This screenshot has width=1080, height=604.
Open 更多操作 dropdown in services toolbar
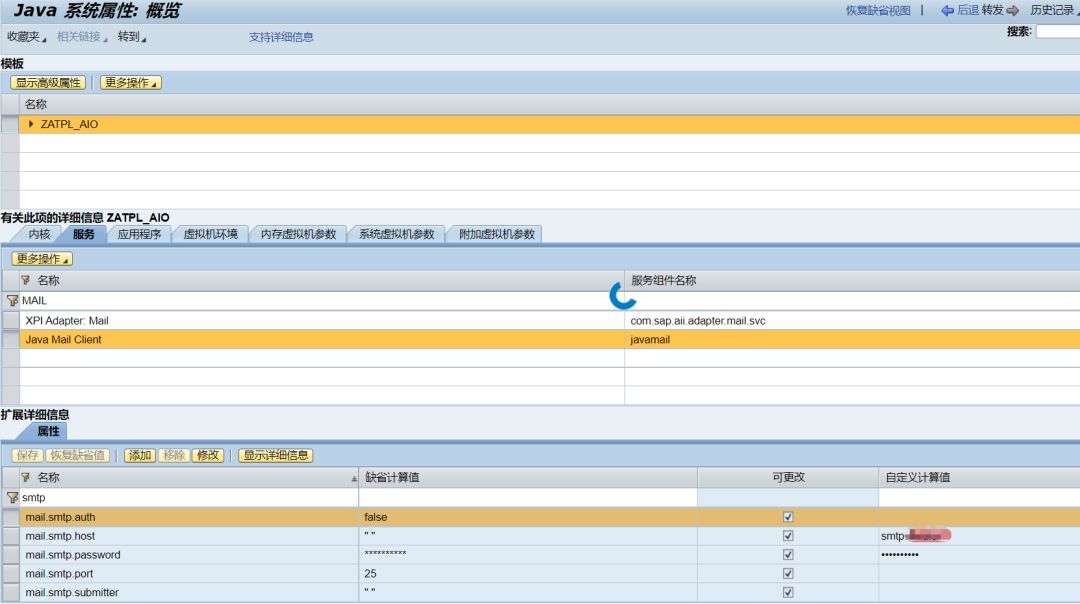tap(42, 259)
